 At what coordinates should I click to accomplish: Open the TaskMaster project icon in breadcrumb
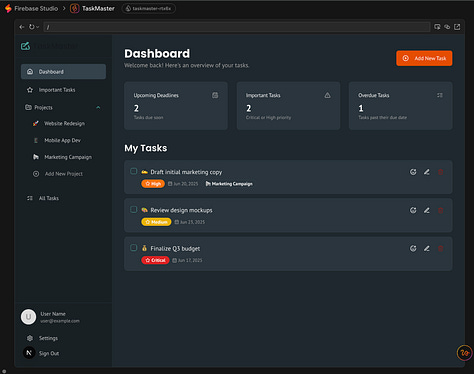pos(75,8)
